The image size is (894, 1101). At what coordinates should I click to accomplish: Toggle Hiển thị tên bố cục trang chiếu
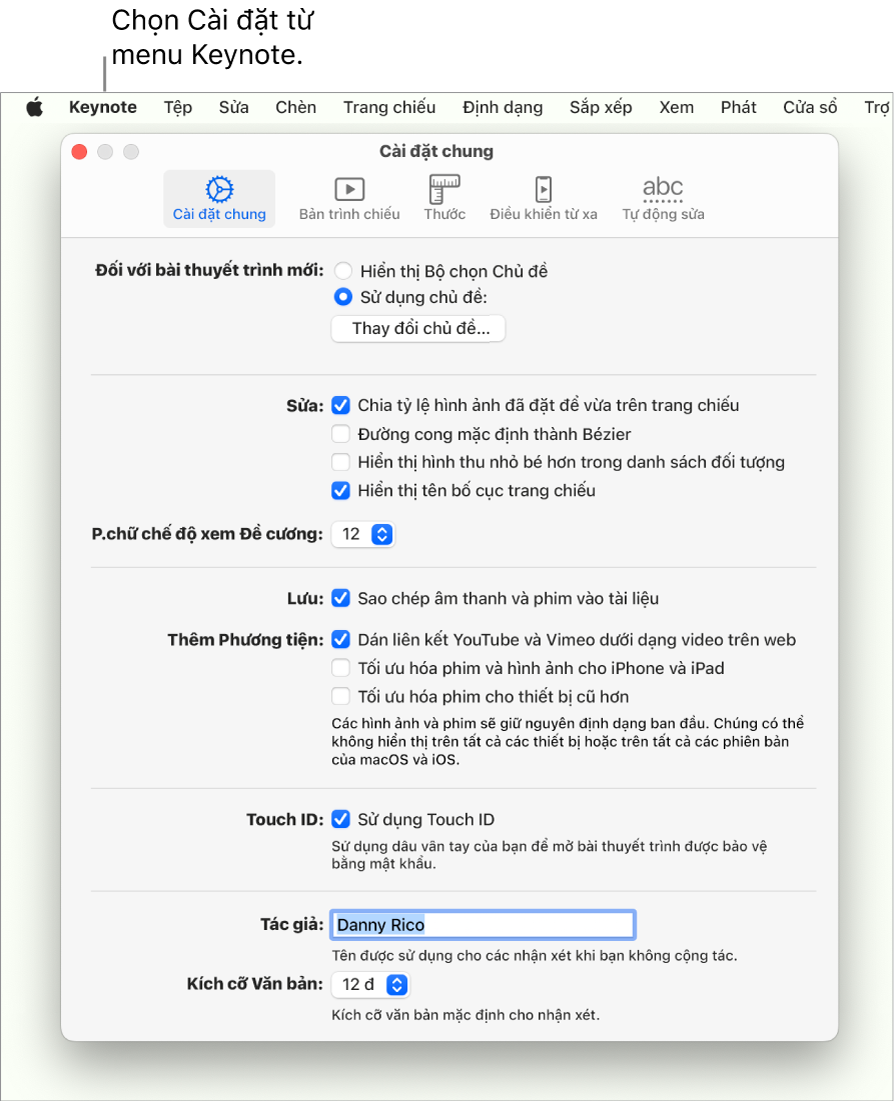pyautogui.click(x=341, y=490)
